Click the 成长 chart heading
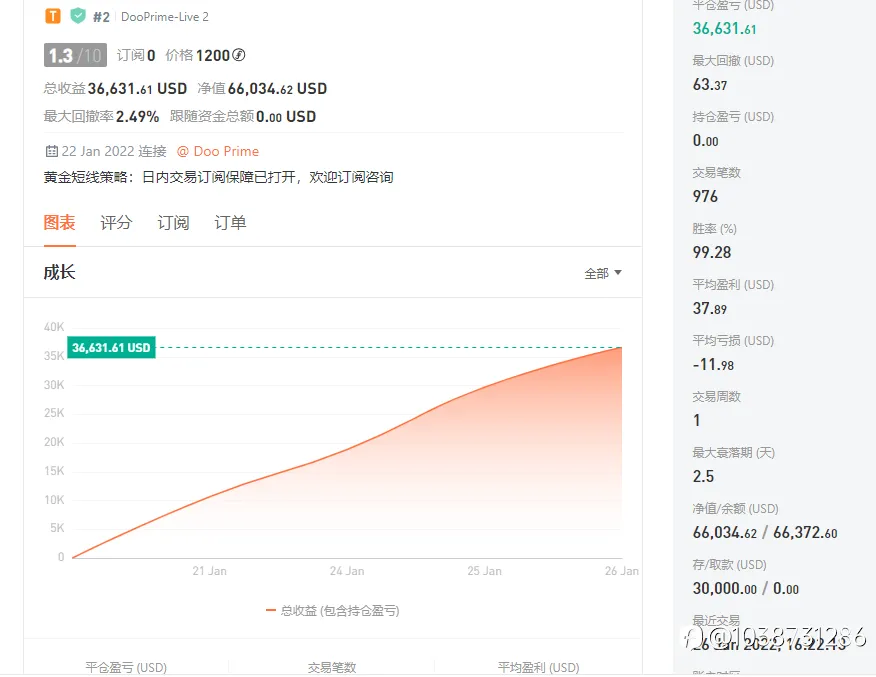Screen dimensions: 876x677 (59, 273)
